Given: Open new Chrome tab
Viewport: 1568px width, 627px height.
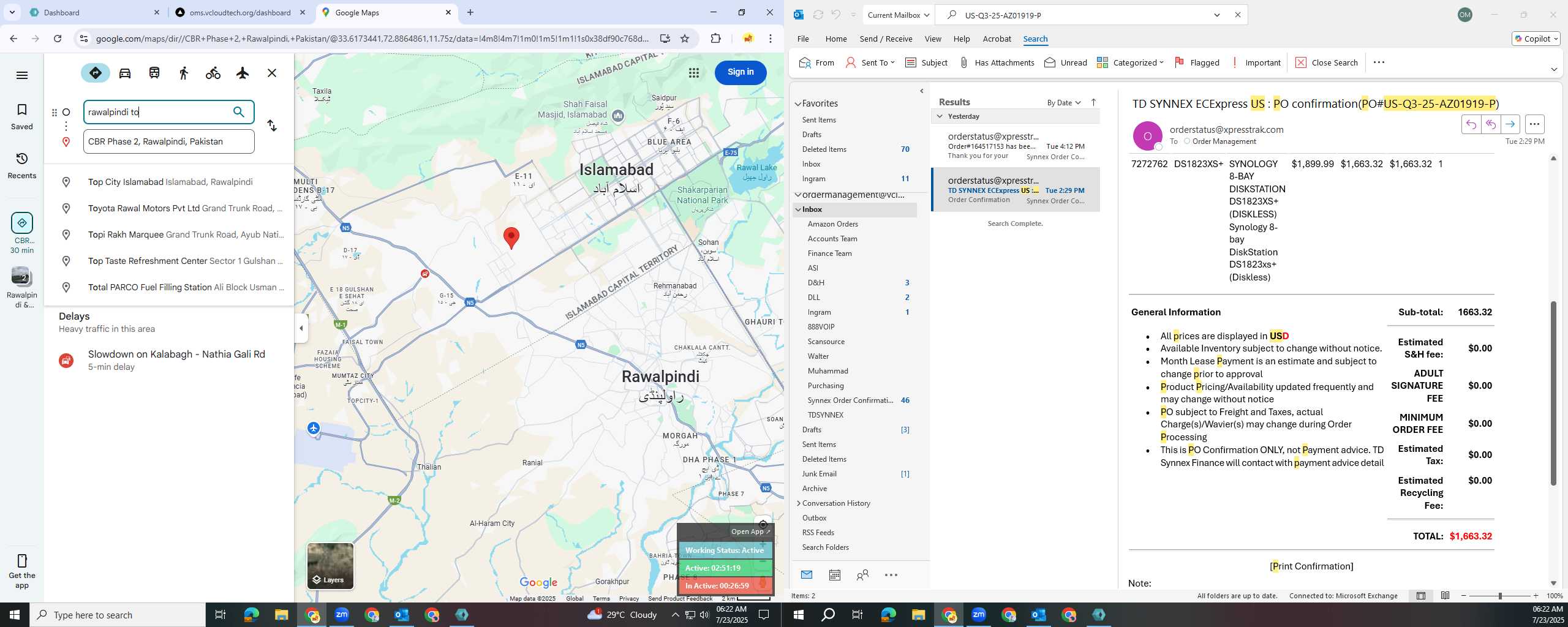Looking at the screenshot, I should click(470, 12).
